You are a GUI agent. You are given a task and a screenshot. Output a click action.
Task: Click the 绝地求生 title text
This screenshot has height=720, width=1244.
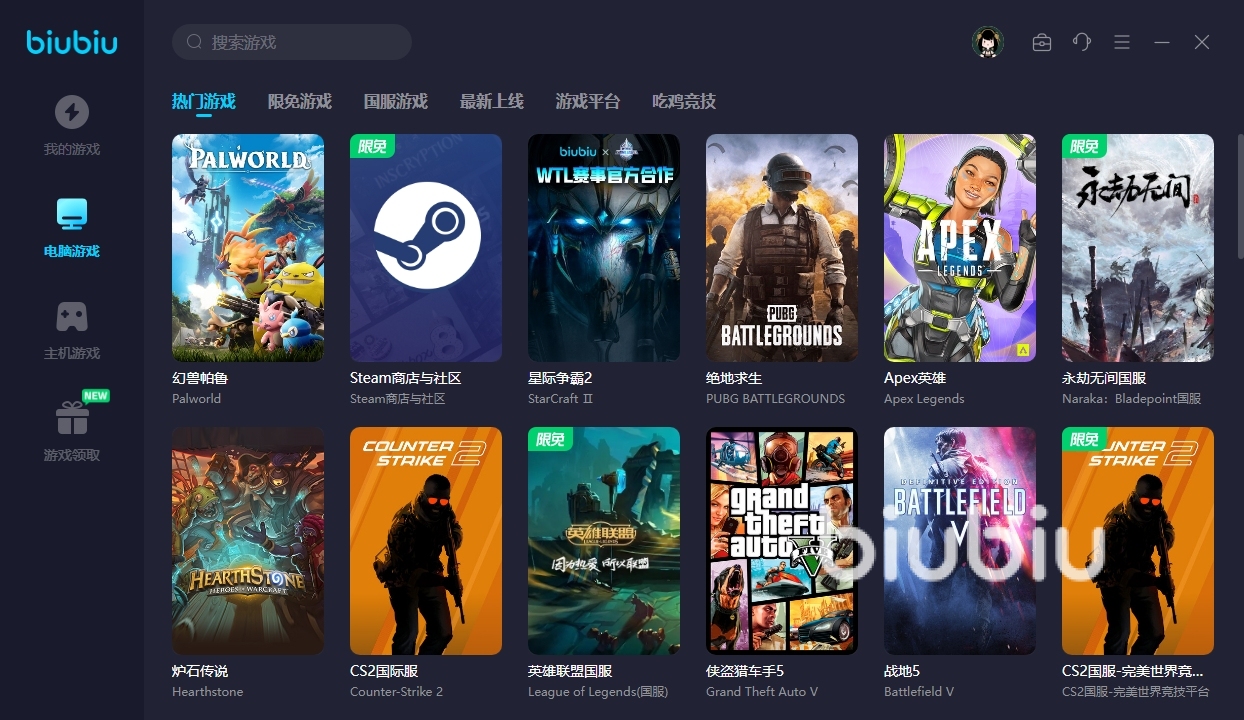734,378
